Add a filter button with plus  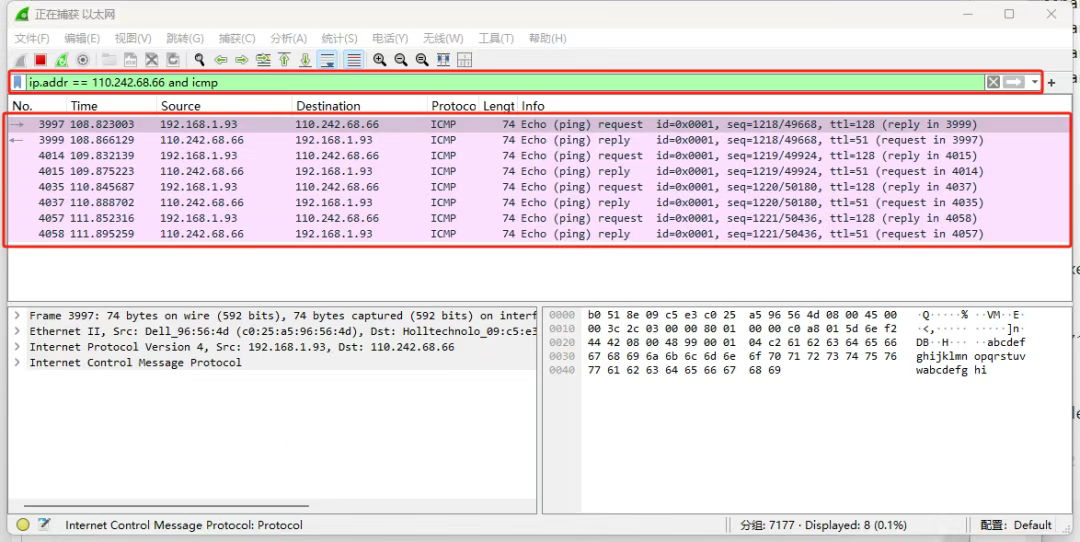(1052, 82)
